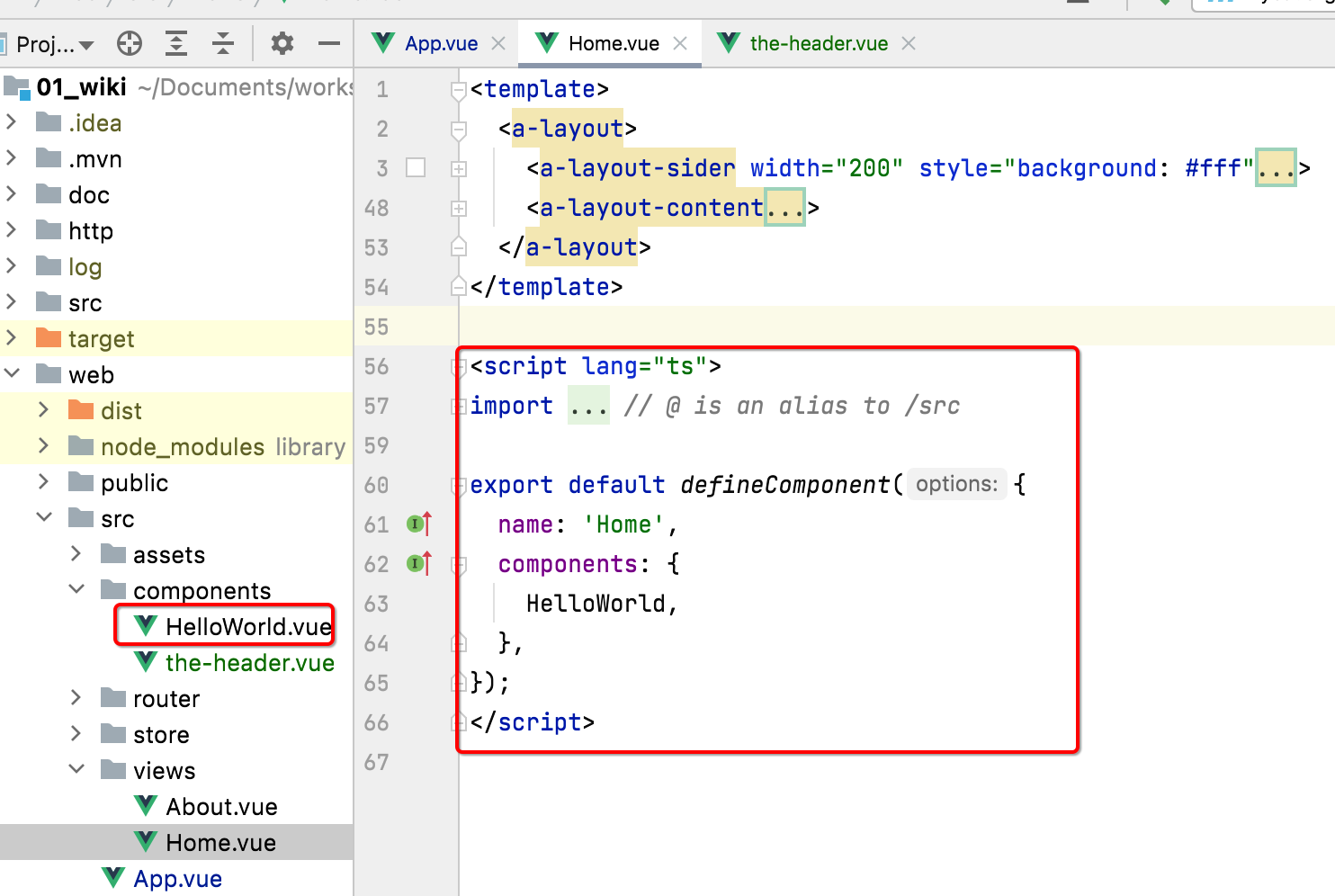Expand the target folder
1335x896 pixels.
pos(12,337)
